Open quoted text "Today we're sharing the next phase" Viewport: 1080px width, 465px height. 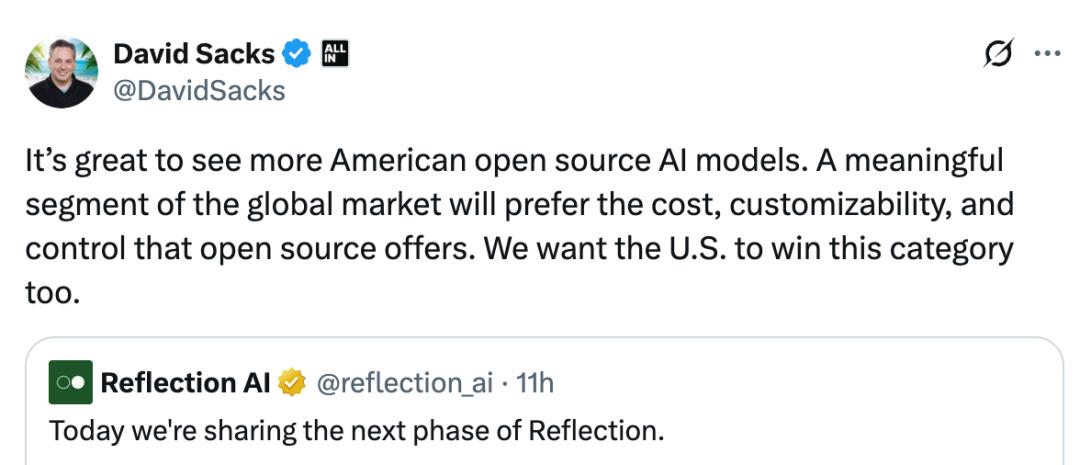coord(356,431)
